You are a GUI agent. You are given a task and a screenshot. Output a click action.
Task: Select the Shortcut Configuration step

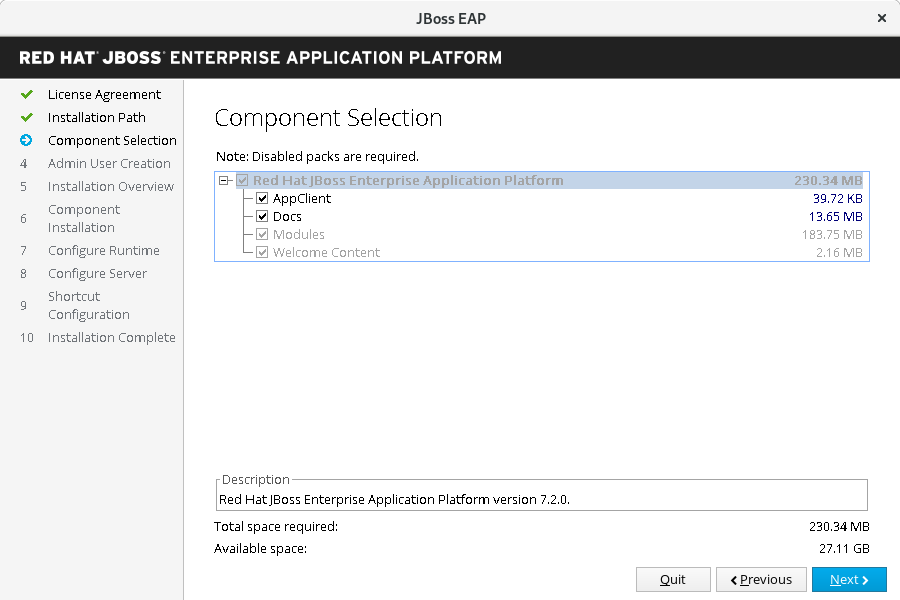coord(88,305)
